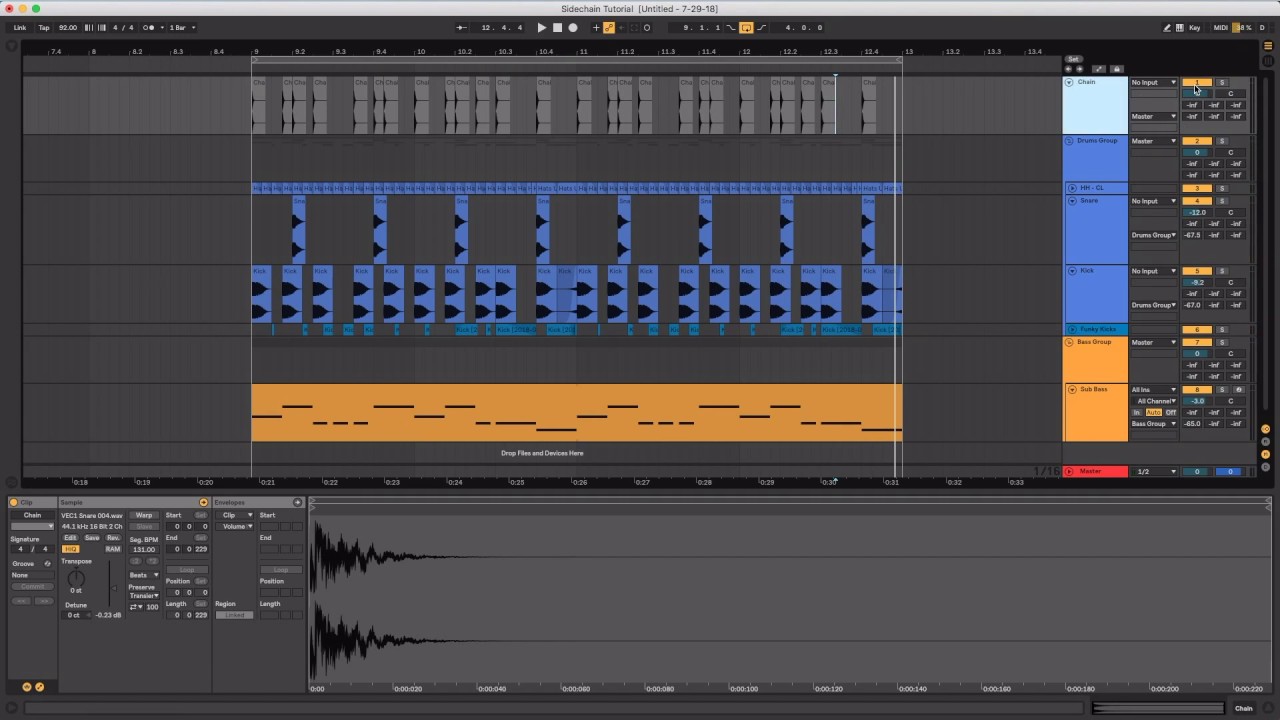Image resolution: width=1280 pixels, height=720 pixels.
Task: Click the Set locator button
Action: [x=1073, y=59]
